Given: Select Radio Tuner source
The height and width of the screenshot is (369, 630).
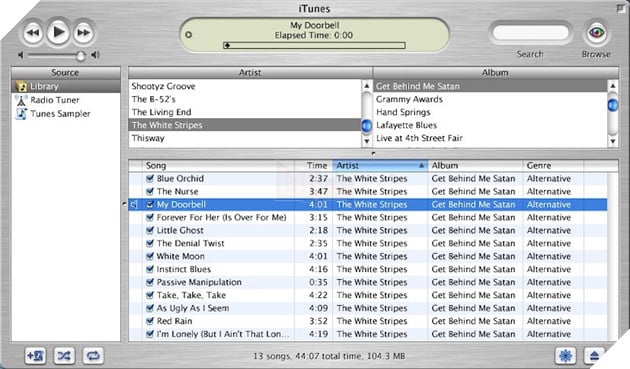Looking at the screenshot, I should [x=66, y=100].
